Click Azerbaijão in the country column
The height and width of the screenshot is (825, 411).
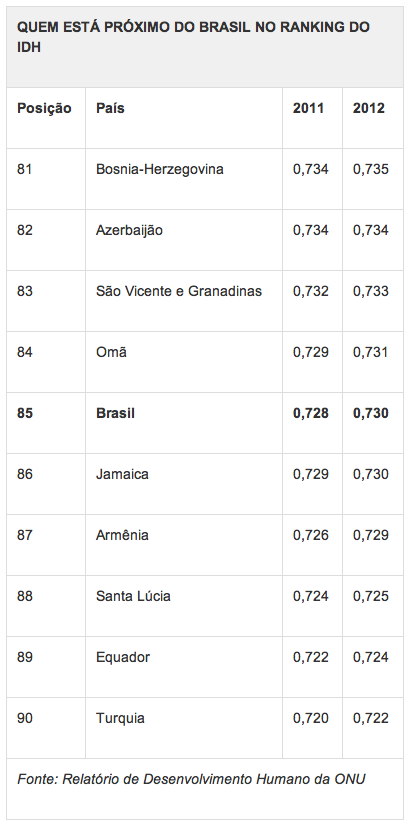click(x=129, y=230)
